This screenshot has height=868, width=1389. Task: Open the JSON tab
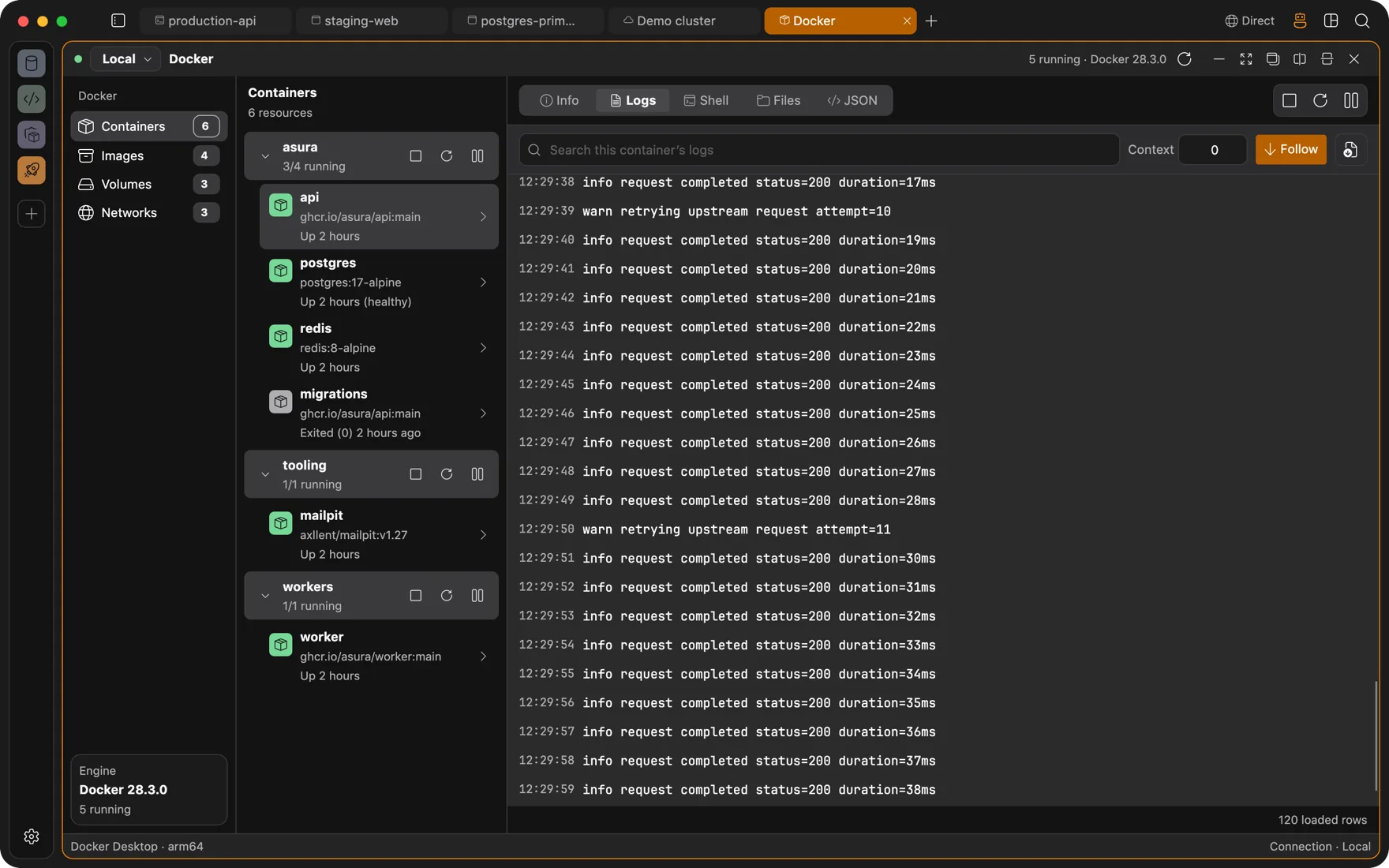(x=852, y=100)
